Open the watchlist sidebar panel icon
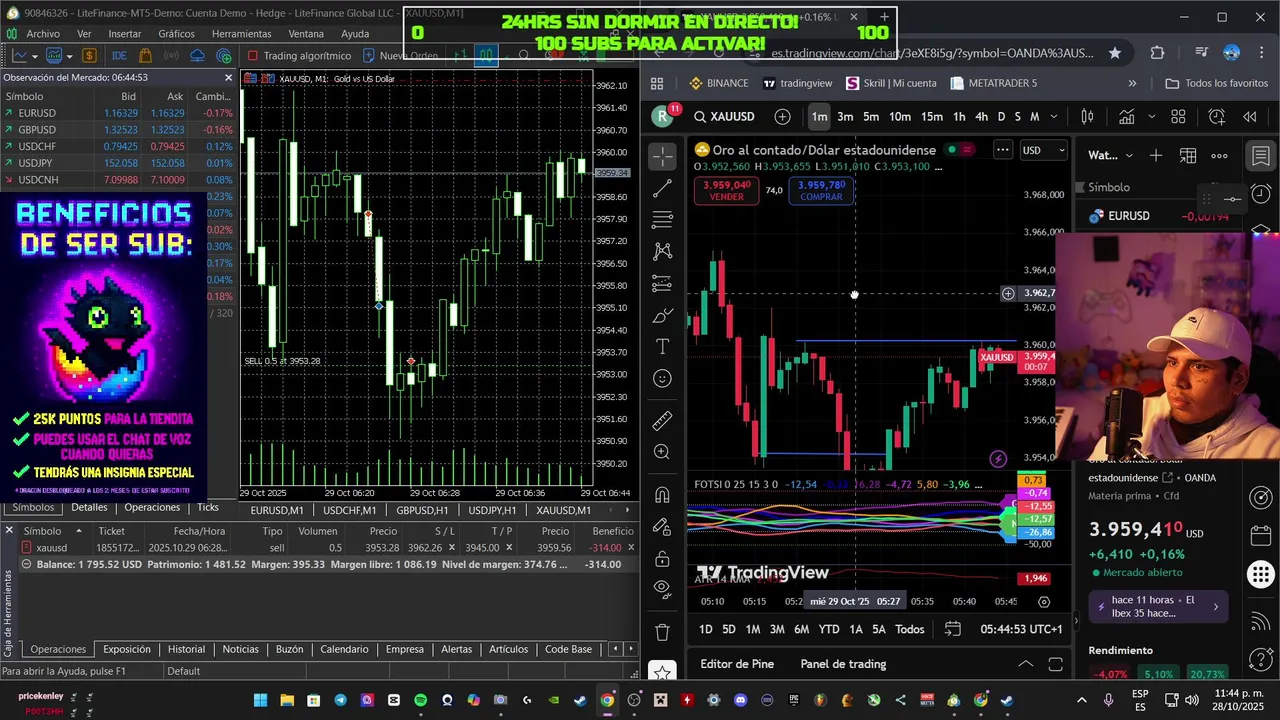The image size is (1280, 720). click(1260, 155)
